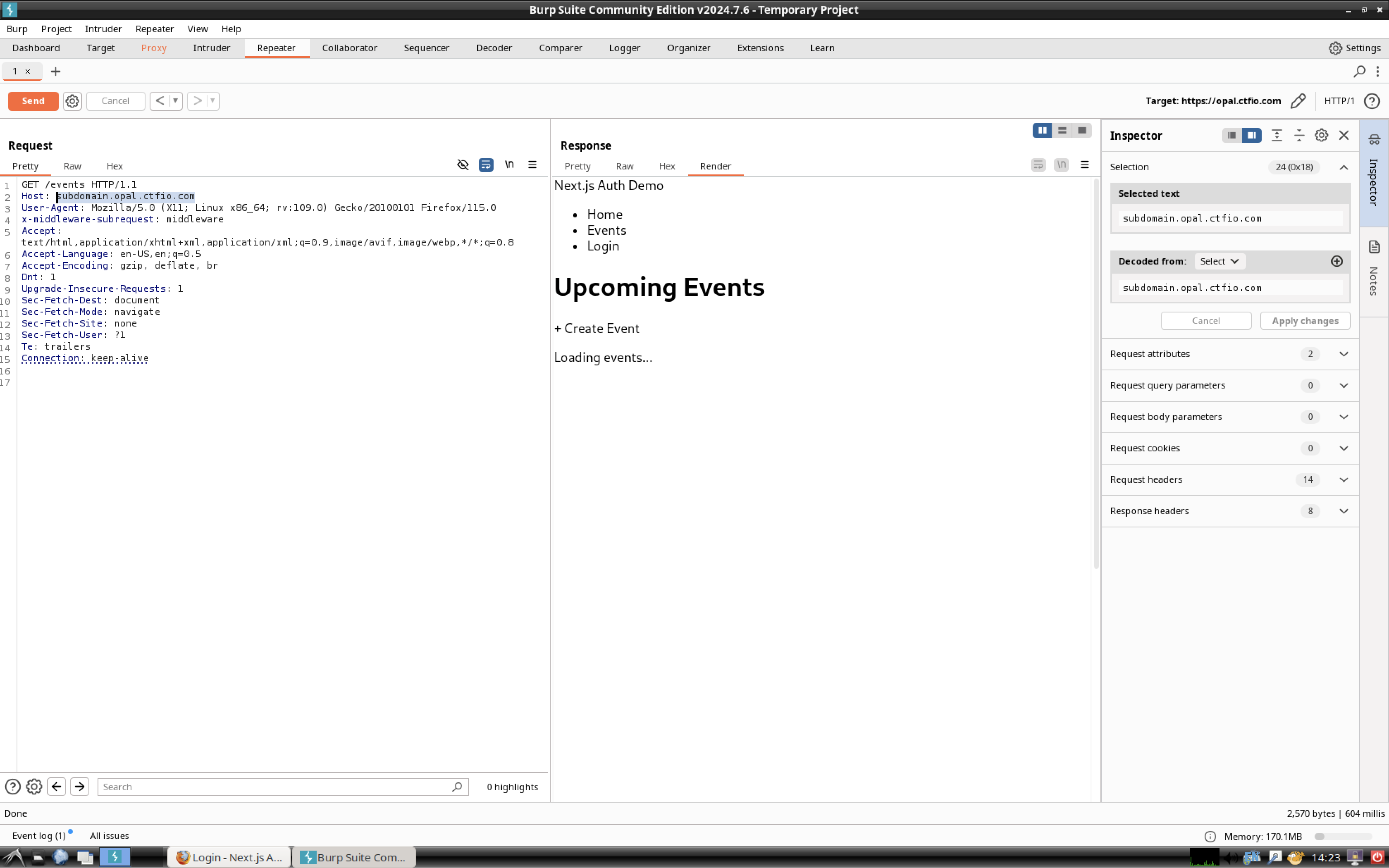This screenshot has width=1389, height=868.
Task: Toggle hide non-printable characters in Request
Action: tap(463, 165)
